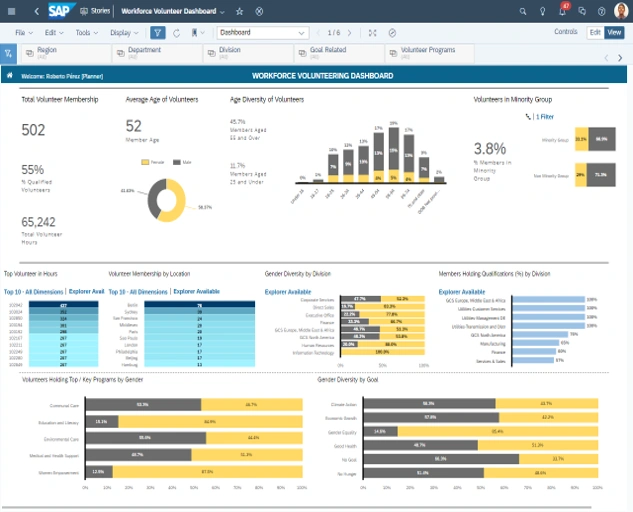Click the yellow Female legend swatch
The width and height of the screenshot is (633, 512).
146,160
